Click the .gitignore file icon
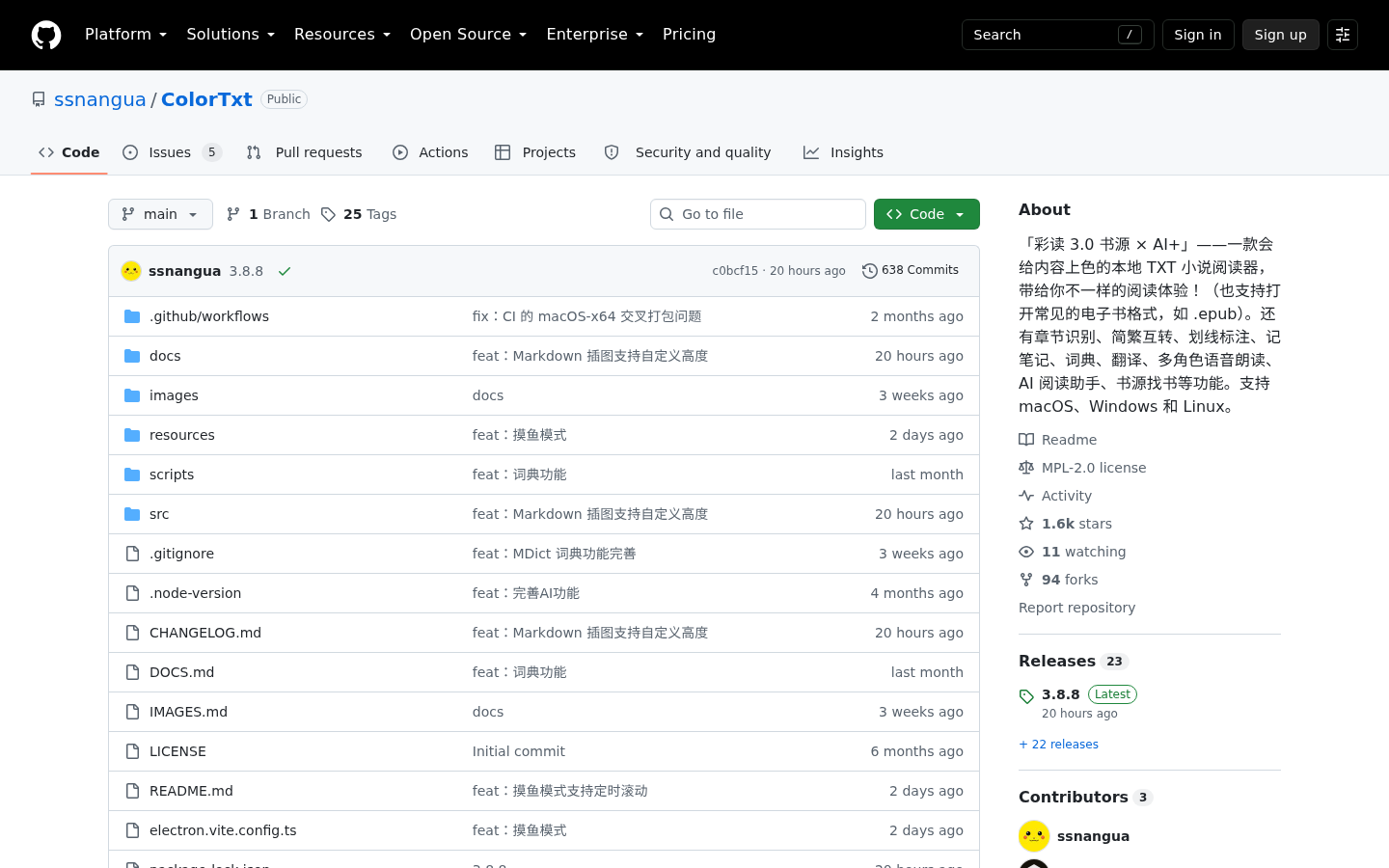Image resolution: width=1389 pixels, height=868 pixels. coord(132,554)
